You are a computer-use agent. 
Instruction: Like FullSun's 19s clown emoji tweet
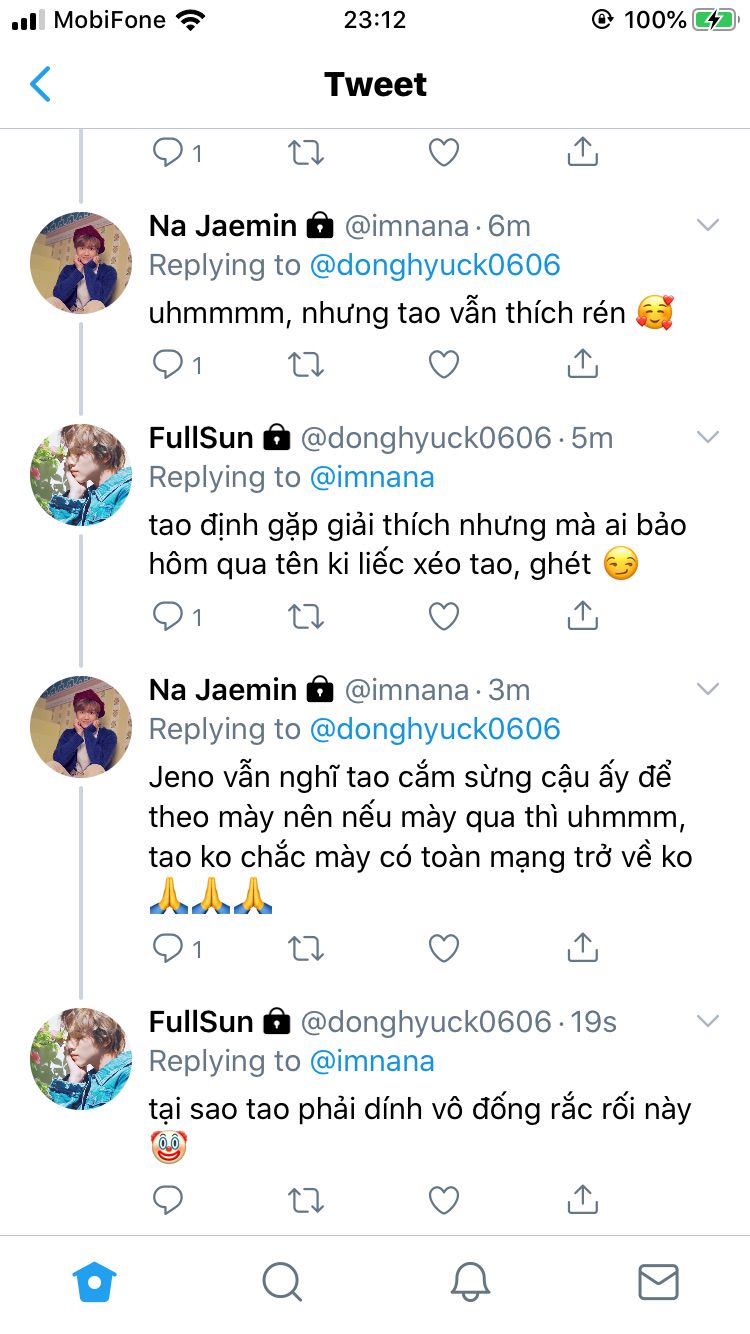tap(443, 1199)
